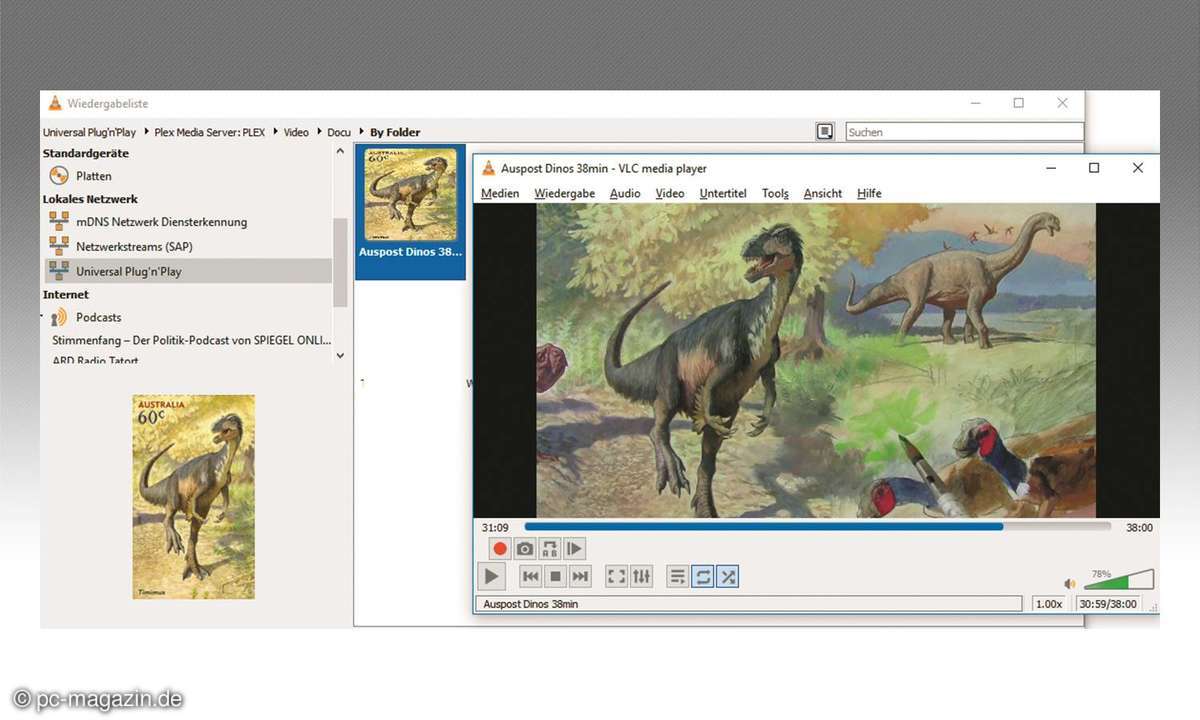
Task: Close the Wiedergabeliste window
Action: 1062,103
